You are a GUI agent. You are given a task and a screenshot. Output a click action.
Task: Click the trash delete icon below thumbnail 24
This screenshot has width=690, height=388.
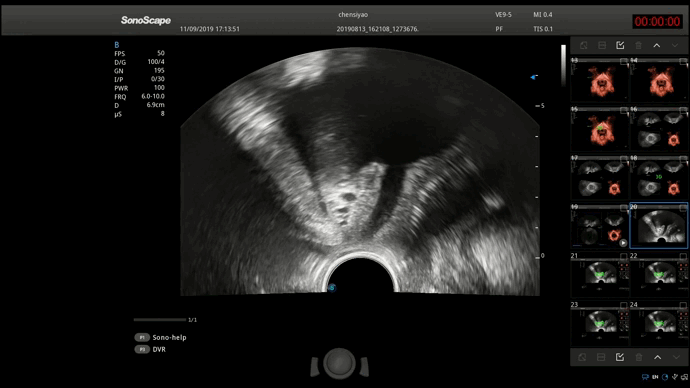[x=639, y=357]
